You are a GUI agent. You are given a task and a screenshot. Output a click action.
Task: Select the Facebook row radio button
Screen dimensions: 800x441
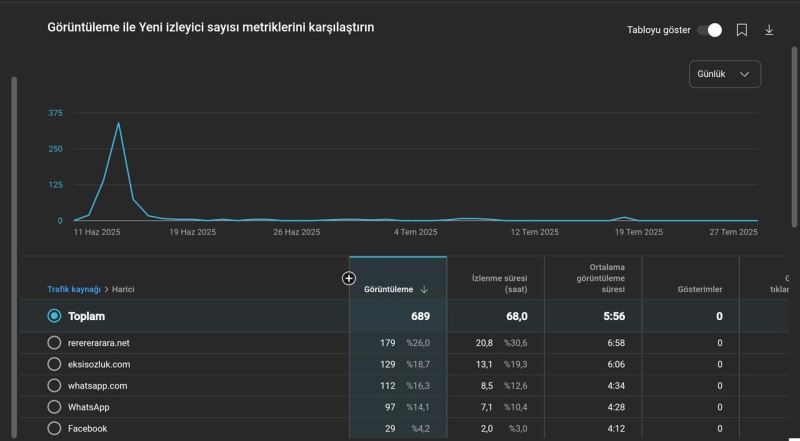pyautogui.click(x=54, y=428)
